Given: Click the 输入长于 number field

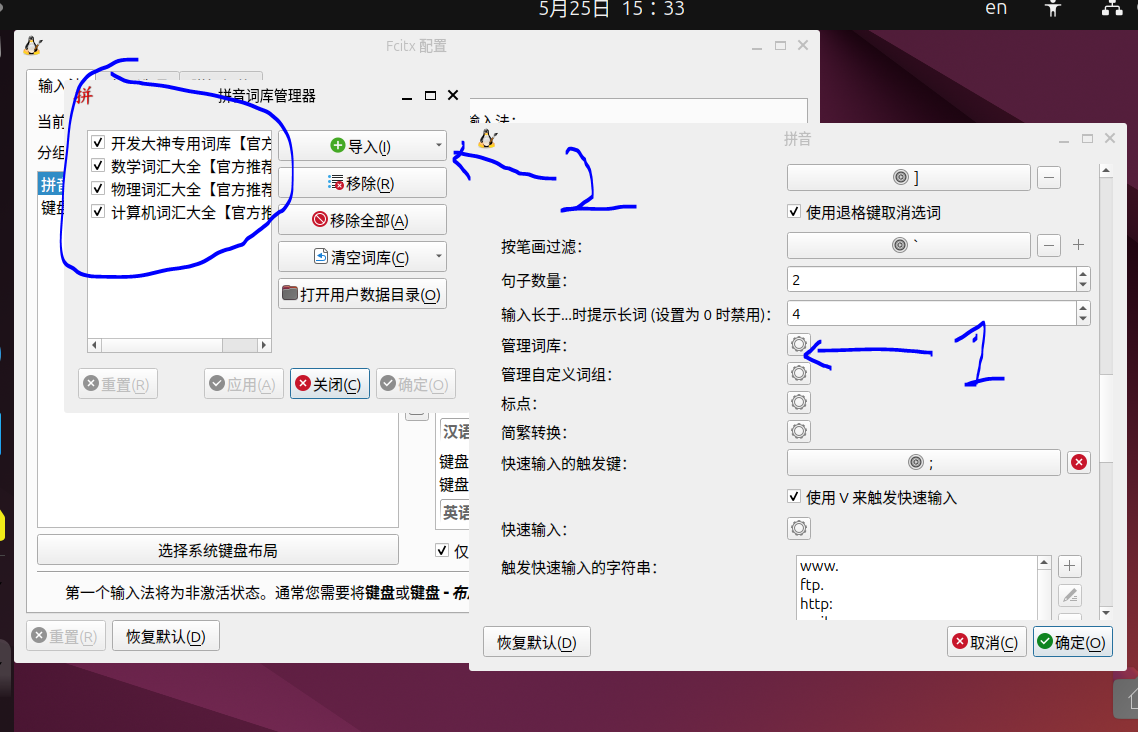Looking at the screenshot, I should coord(931,313).
